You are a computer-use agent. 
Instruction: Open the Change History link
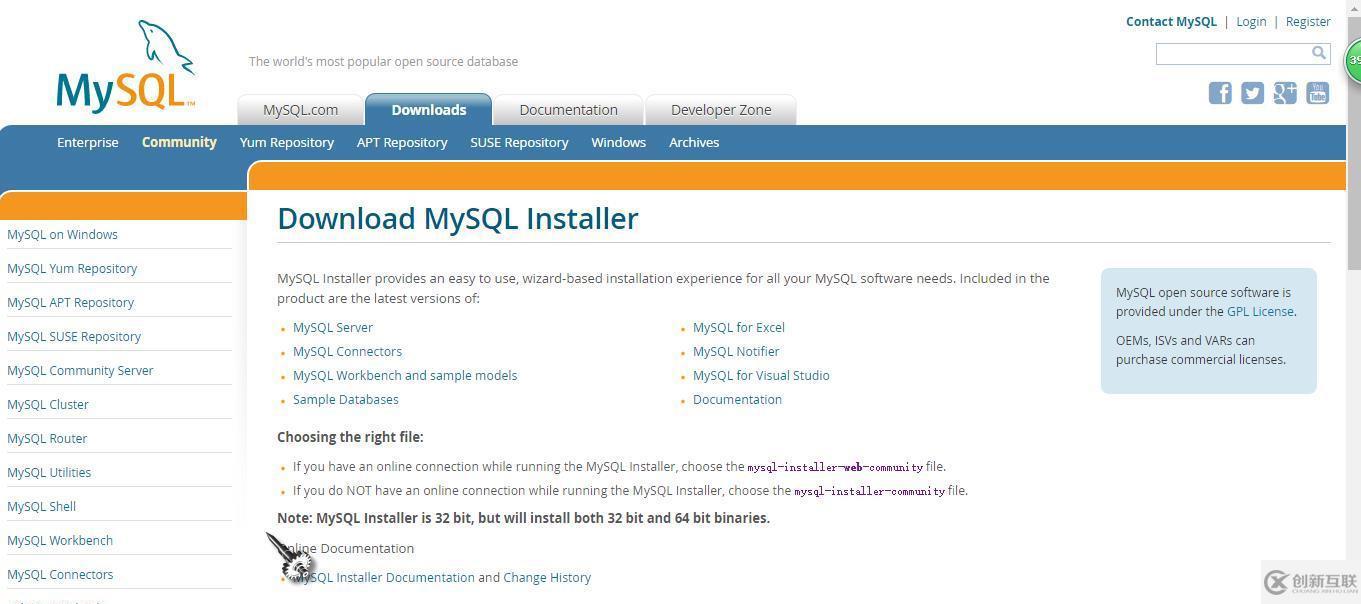pyautogui.click(x=547, y=577)
